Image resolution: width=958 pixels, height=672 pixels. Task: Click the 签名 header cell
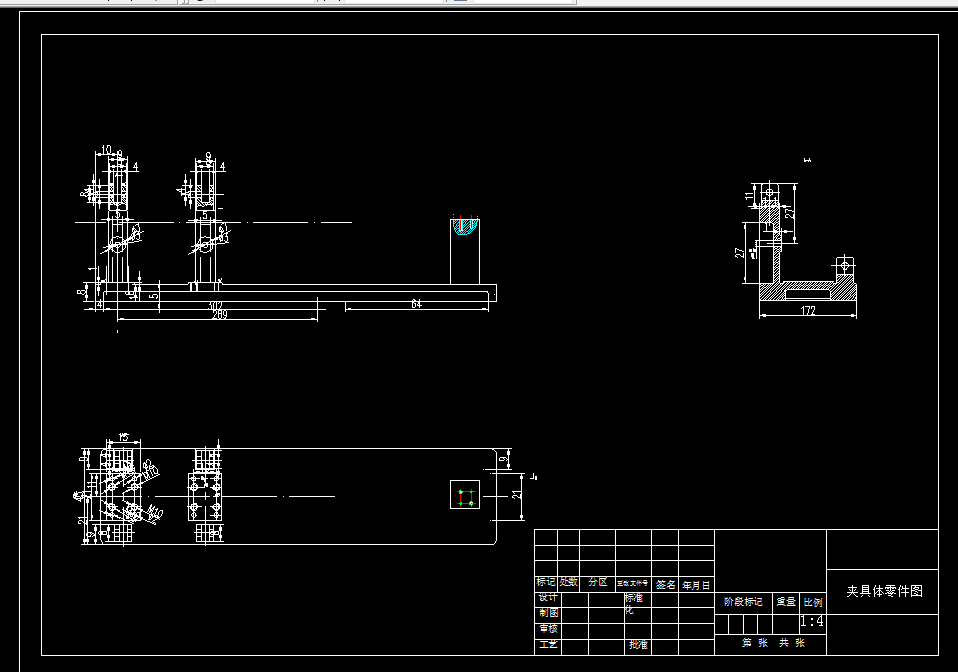tap(665, 585)
